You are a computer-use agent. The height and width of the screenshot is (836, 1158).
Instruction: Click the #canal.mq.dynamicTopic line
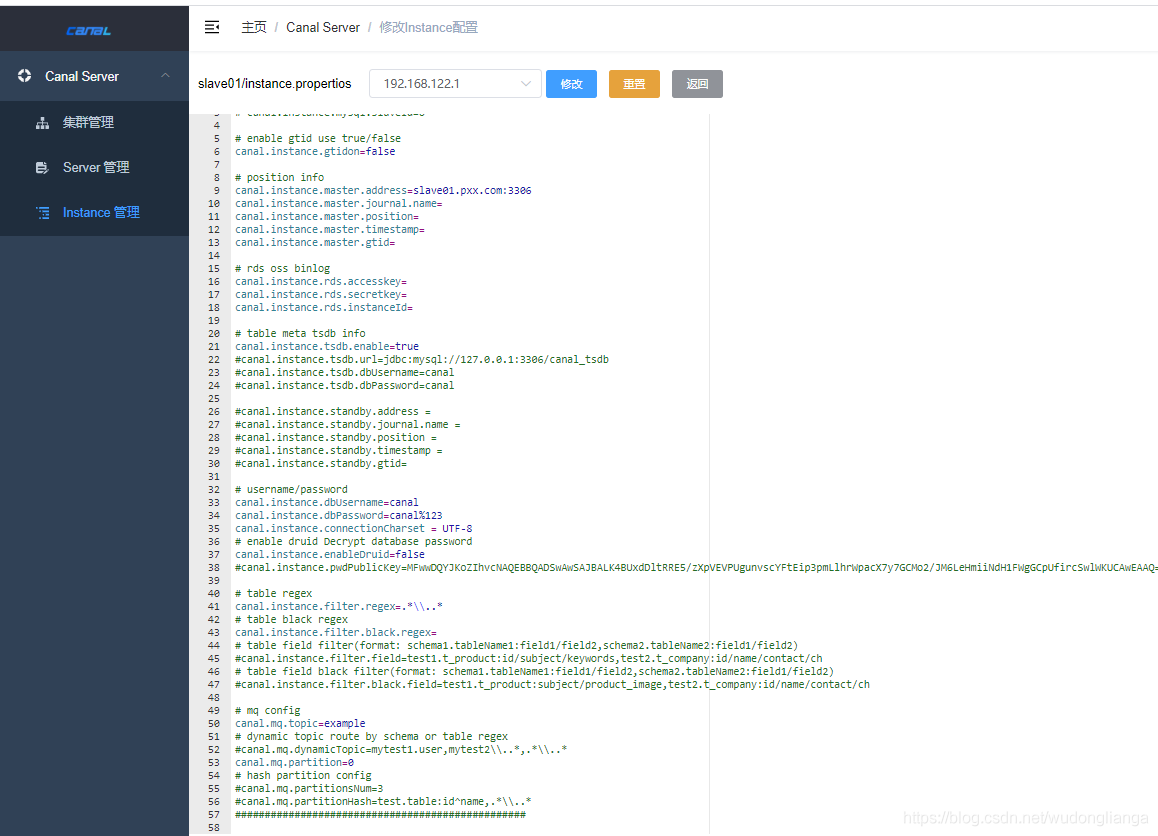(401, 750)
